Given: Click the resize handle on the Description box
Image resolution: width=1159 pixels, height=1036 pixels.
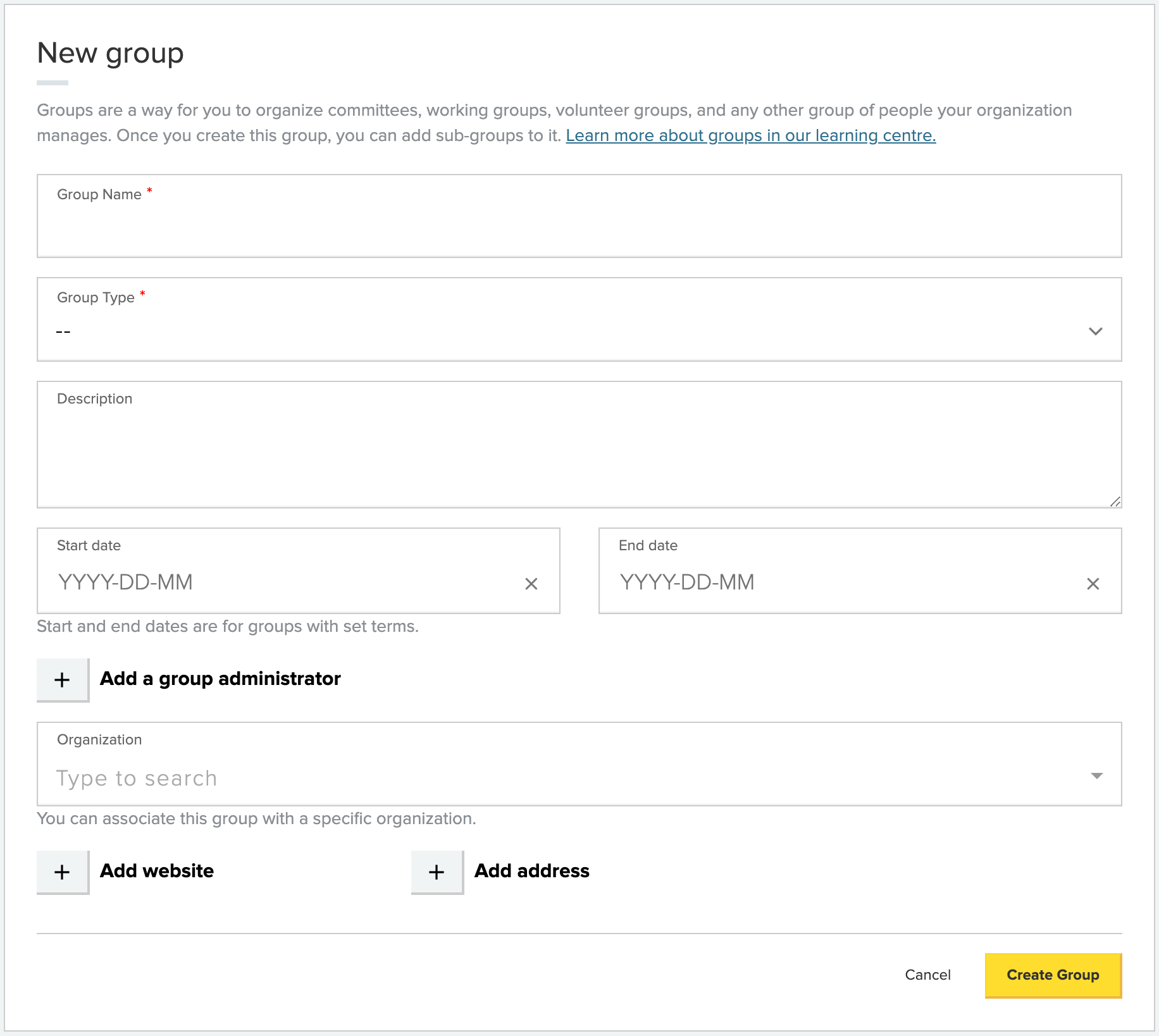Looking at the screenshot, I should pos(1115,502).
